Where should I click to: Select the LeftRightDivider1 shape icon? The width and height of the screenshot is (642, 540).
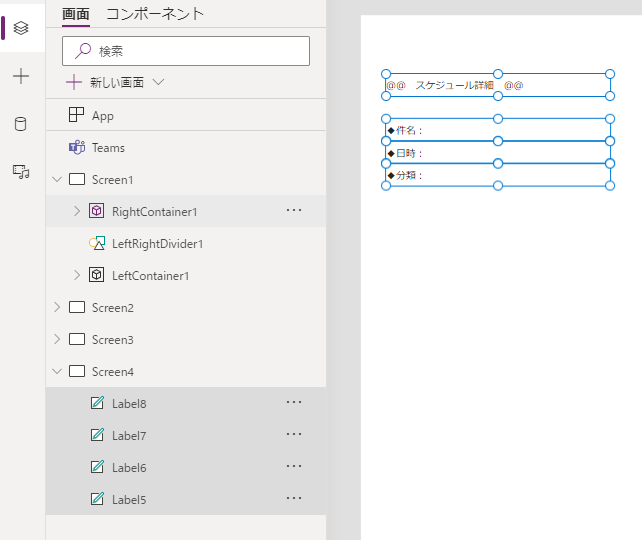pos(97,243)
